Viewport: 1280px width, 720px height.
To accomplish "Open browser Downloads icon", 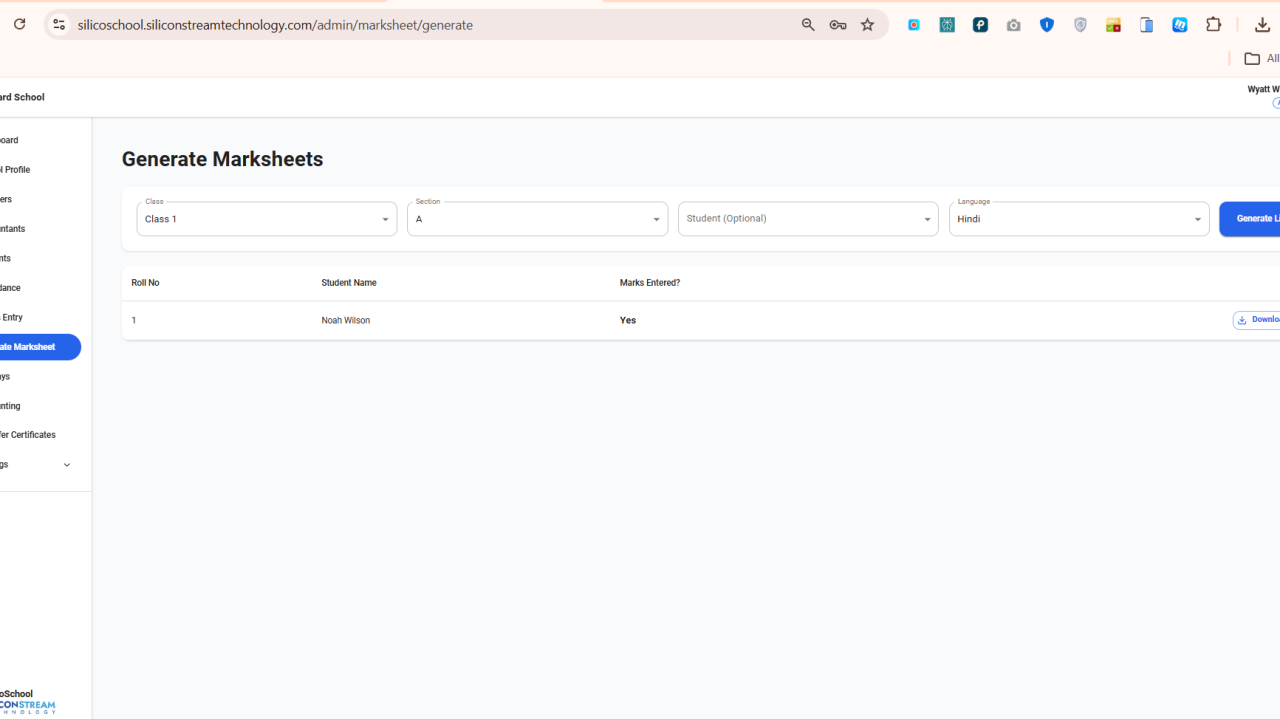I will [x=1262, y=25].
